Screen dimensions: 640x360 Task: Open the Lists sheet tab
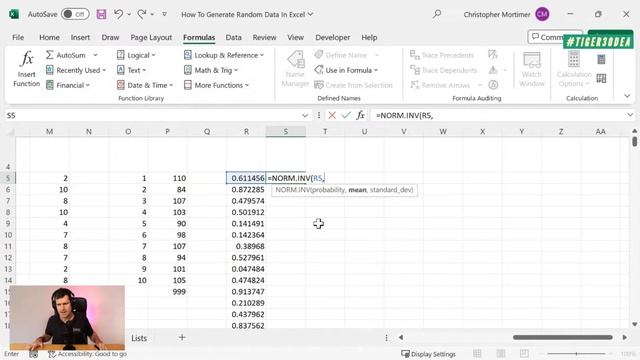tap(139, 338)
